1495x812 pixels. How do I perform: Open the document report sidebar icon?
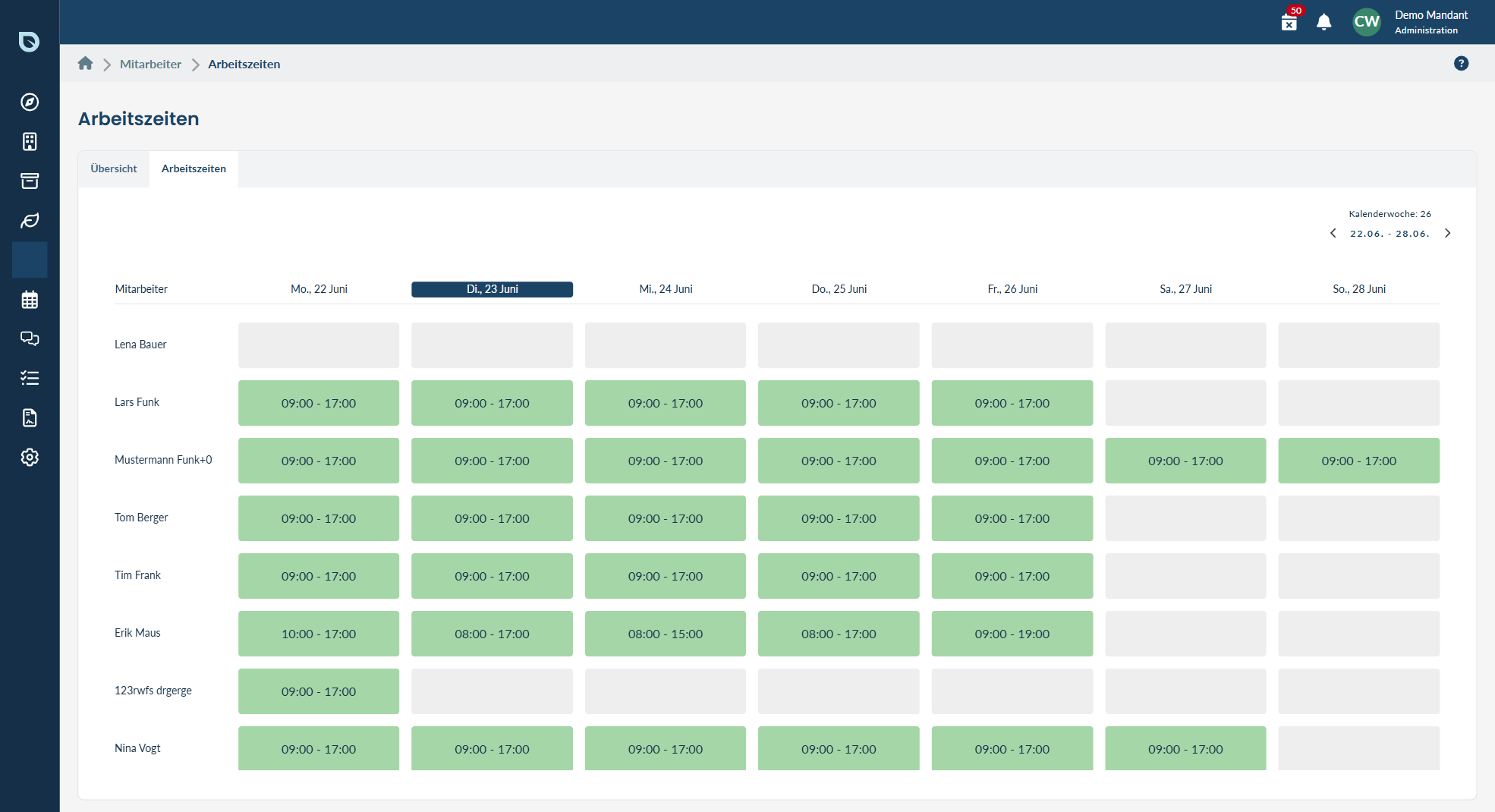30,417
